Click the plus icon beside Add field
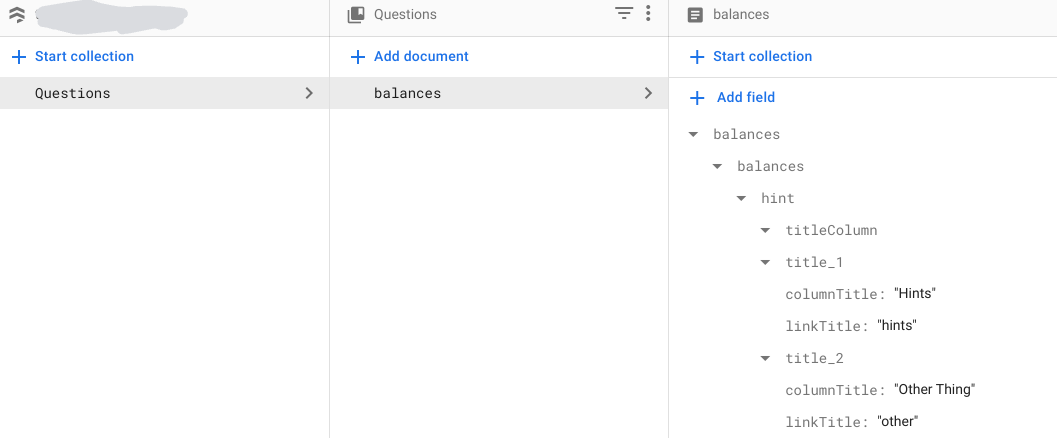Viewport: 1057px width, 438px height. 697,97
